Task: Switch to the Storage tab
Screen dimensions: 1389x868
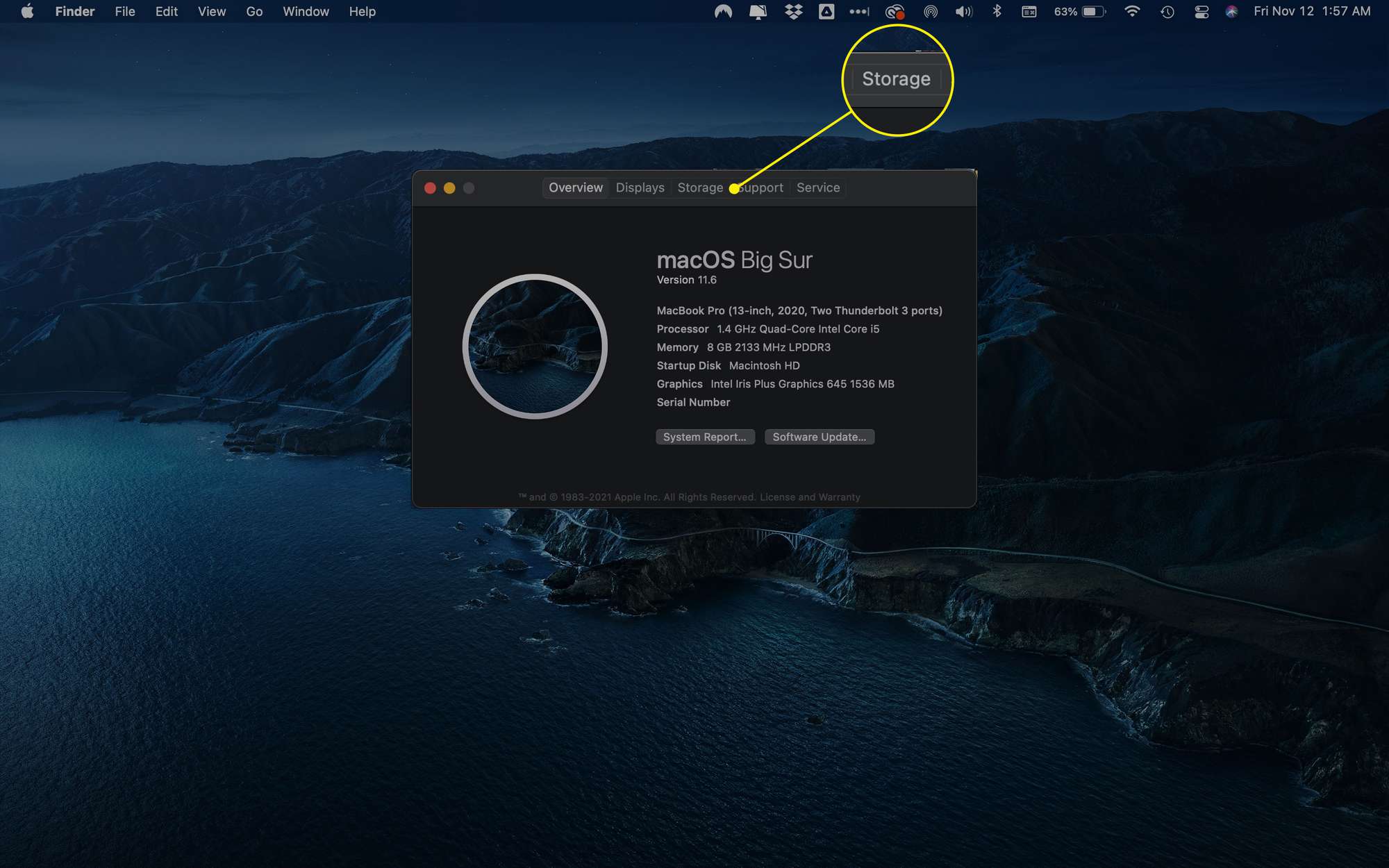Action: click(700, 187)
